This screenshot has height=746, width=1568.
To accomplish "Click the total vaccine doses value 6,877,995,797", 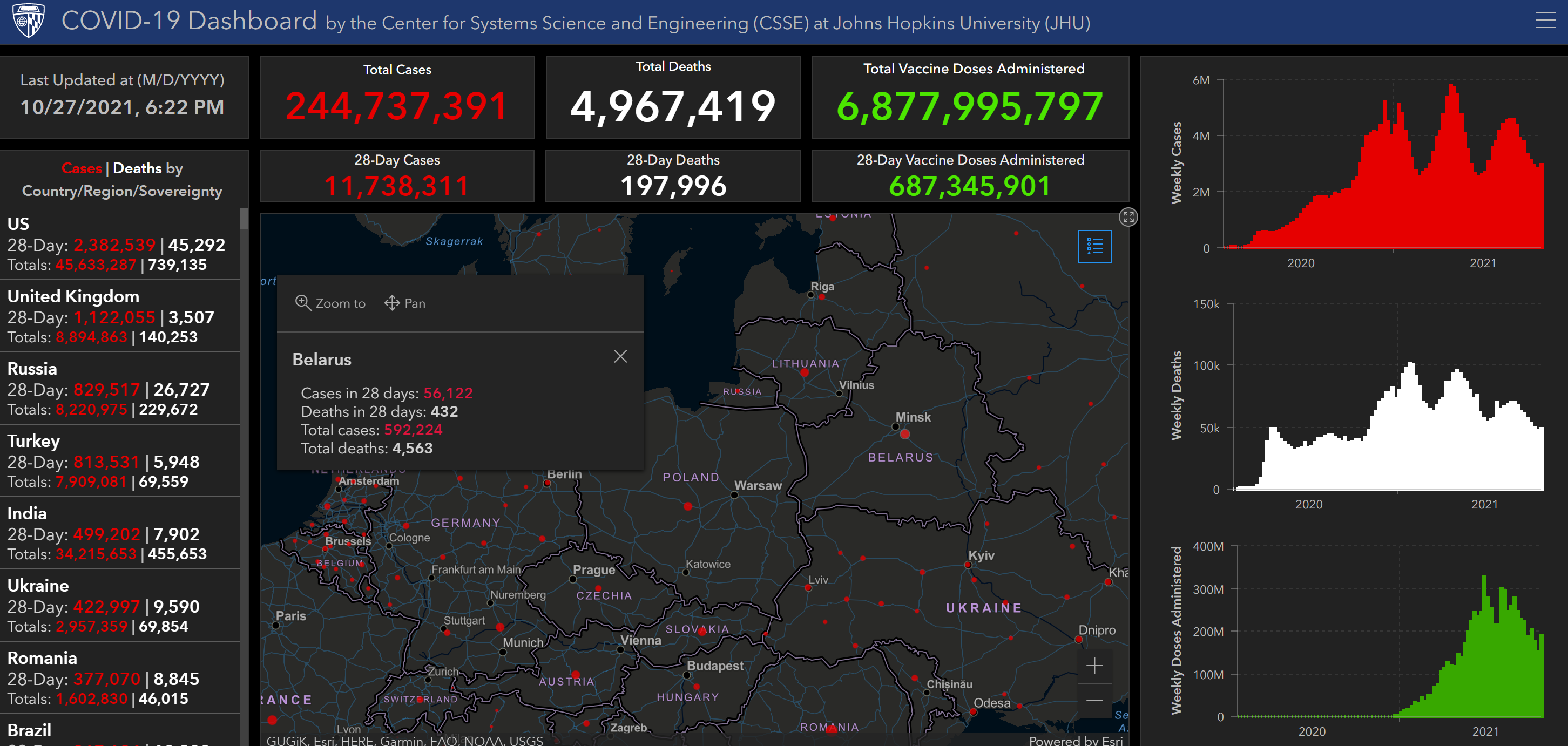I will pos(970,106).
